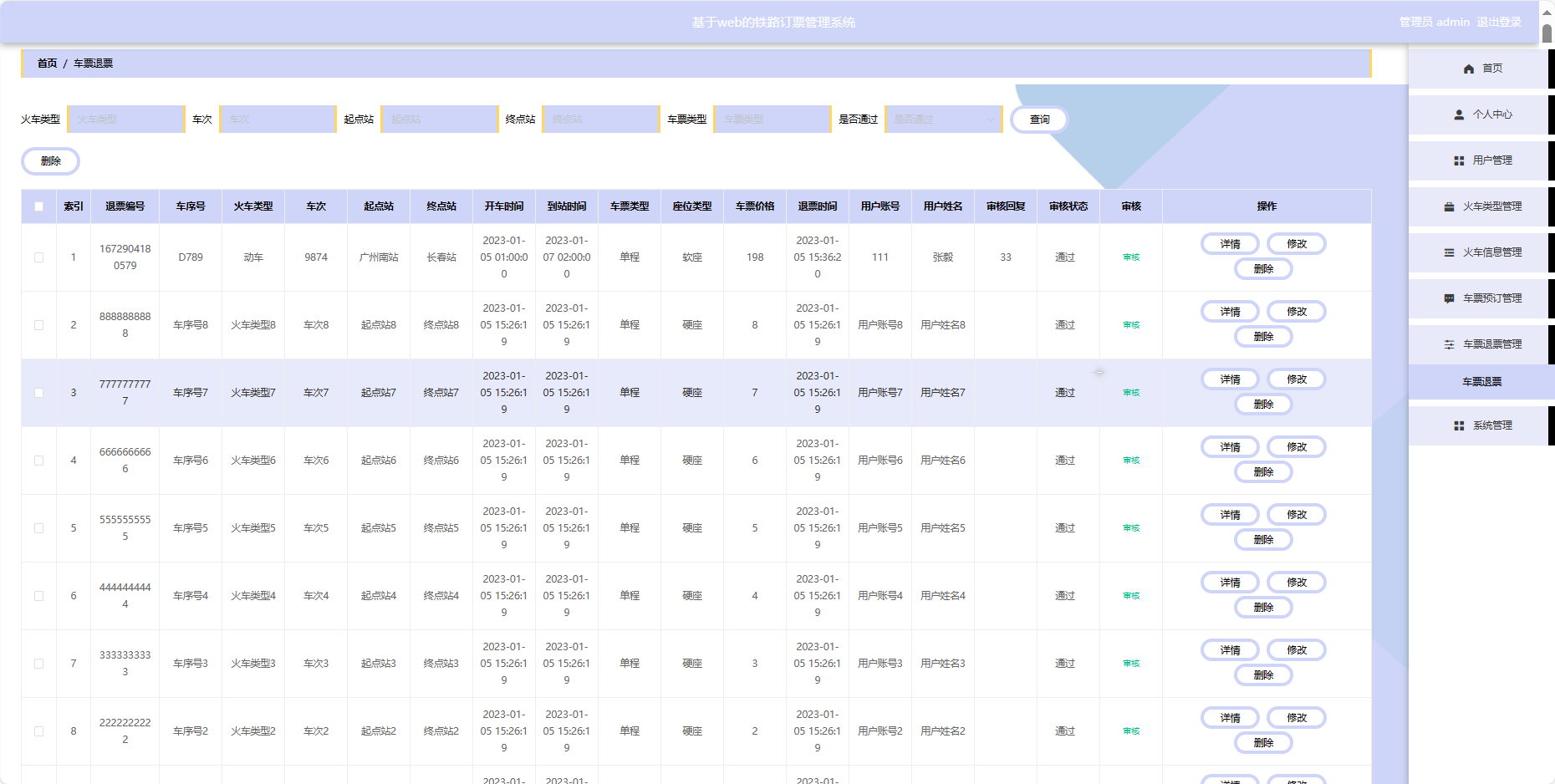Click 修改 button for row 8
Screen dimensions: 1555x784
pyautogui.click(x=1297, y=718)
